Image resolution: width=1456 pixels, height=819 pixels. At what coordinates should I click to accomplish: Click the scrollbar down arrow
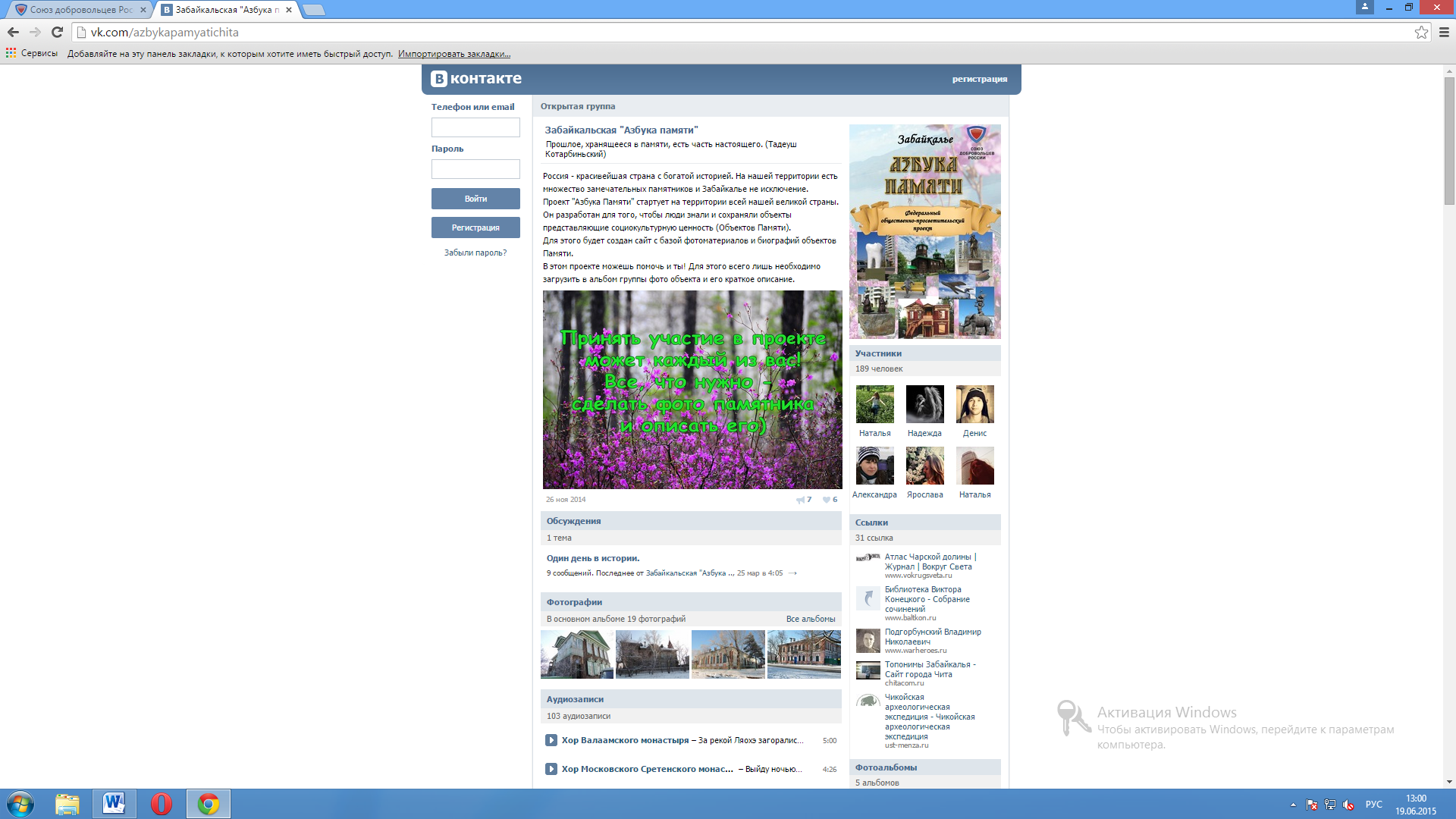(1449, 782)
